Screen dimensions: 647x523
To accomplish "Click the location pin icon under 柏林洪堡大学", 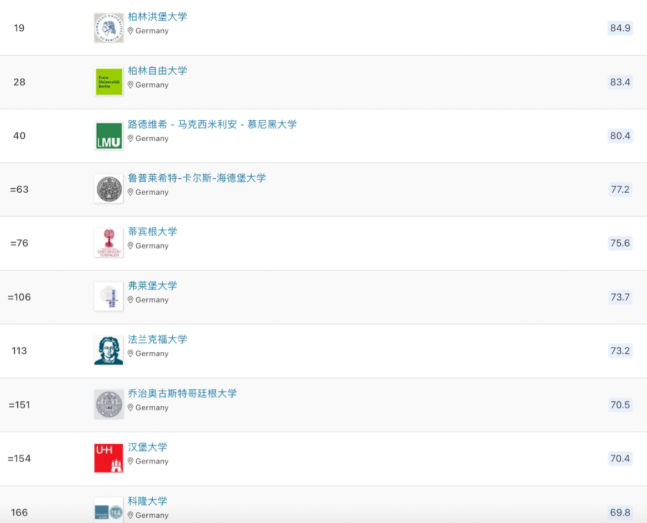I will 130,31.
